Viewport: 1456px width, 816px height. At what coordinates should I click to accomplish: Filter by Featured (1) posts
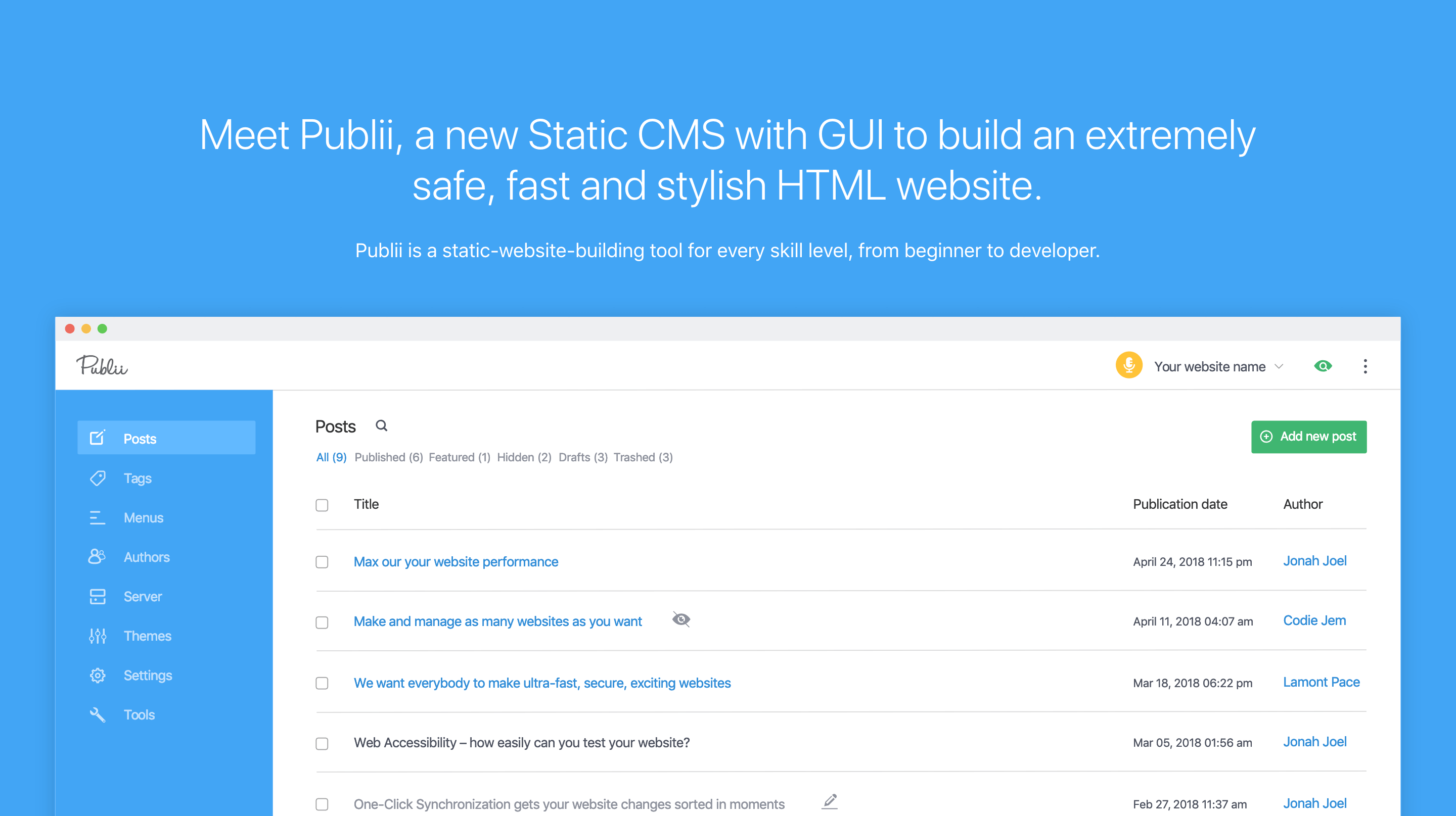tap(460, 457)
